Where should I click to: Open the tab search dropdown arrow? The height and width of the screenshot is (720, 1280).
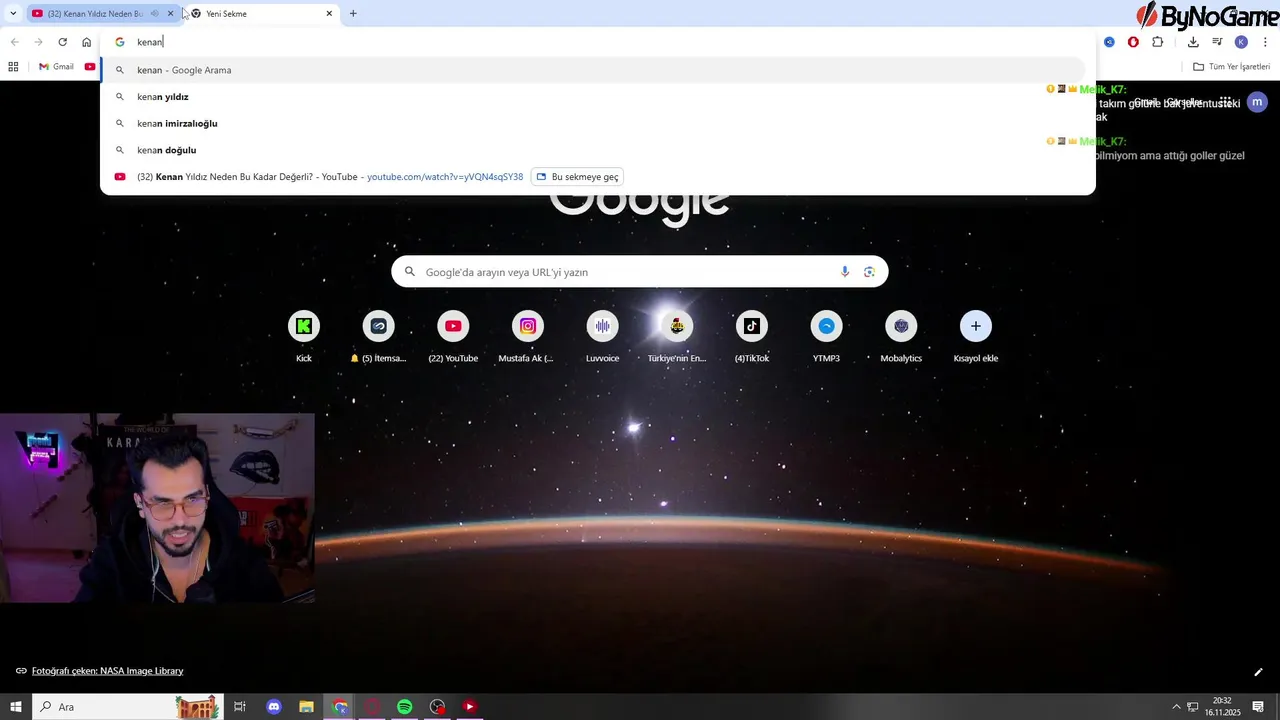13,14
